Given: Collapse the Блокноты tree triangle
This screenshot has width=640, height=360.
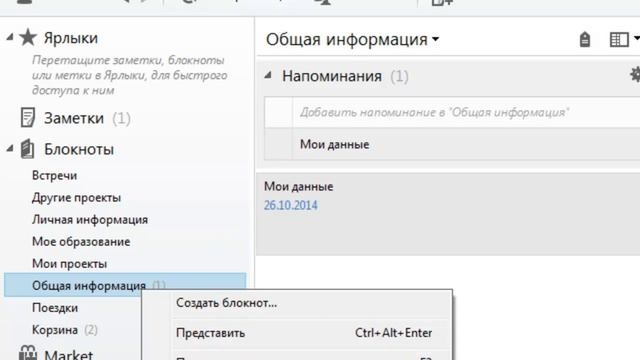Looking at the screenshot, I should (10, 149).
